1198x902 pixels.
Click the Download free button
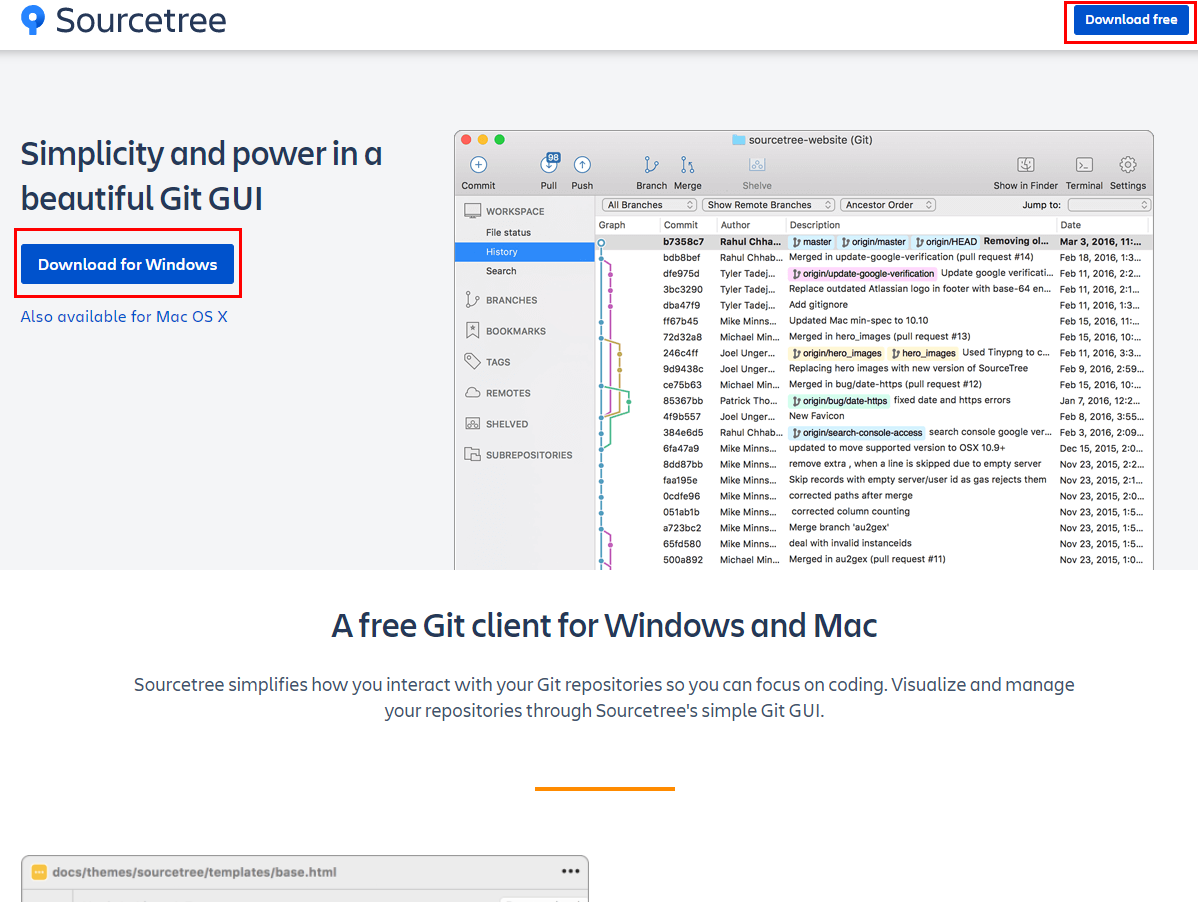pyautogui.click(x=1131, y=20)
